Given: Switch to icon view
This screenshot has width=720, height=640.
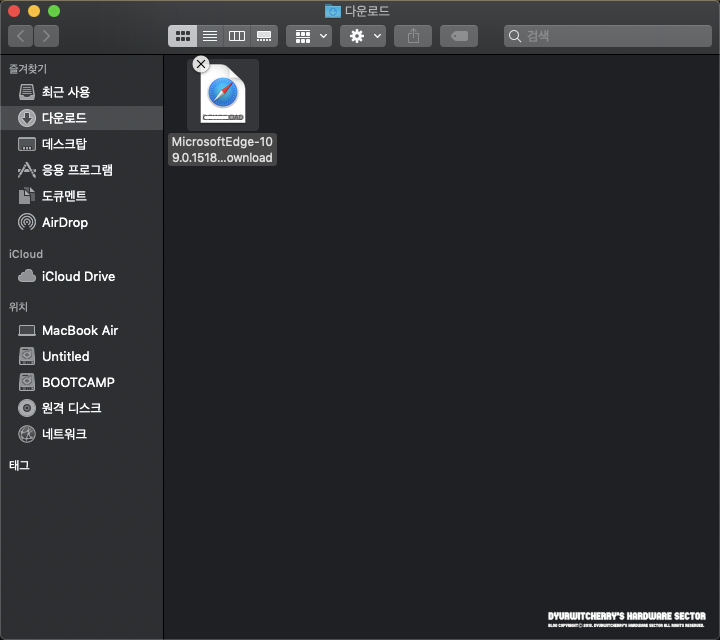Looking at the screenshot, I should pos(183,36).
